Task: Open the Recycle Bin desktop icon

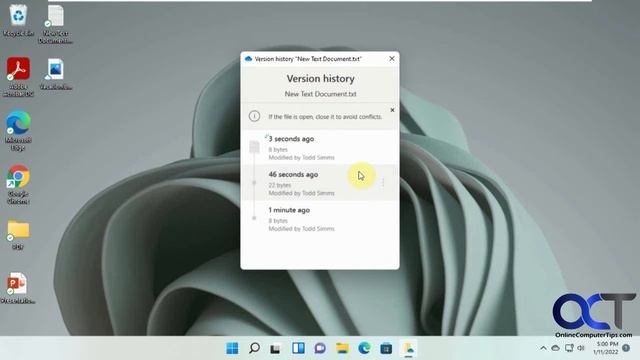Action: 18,20
